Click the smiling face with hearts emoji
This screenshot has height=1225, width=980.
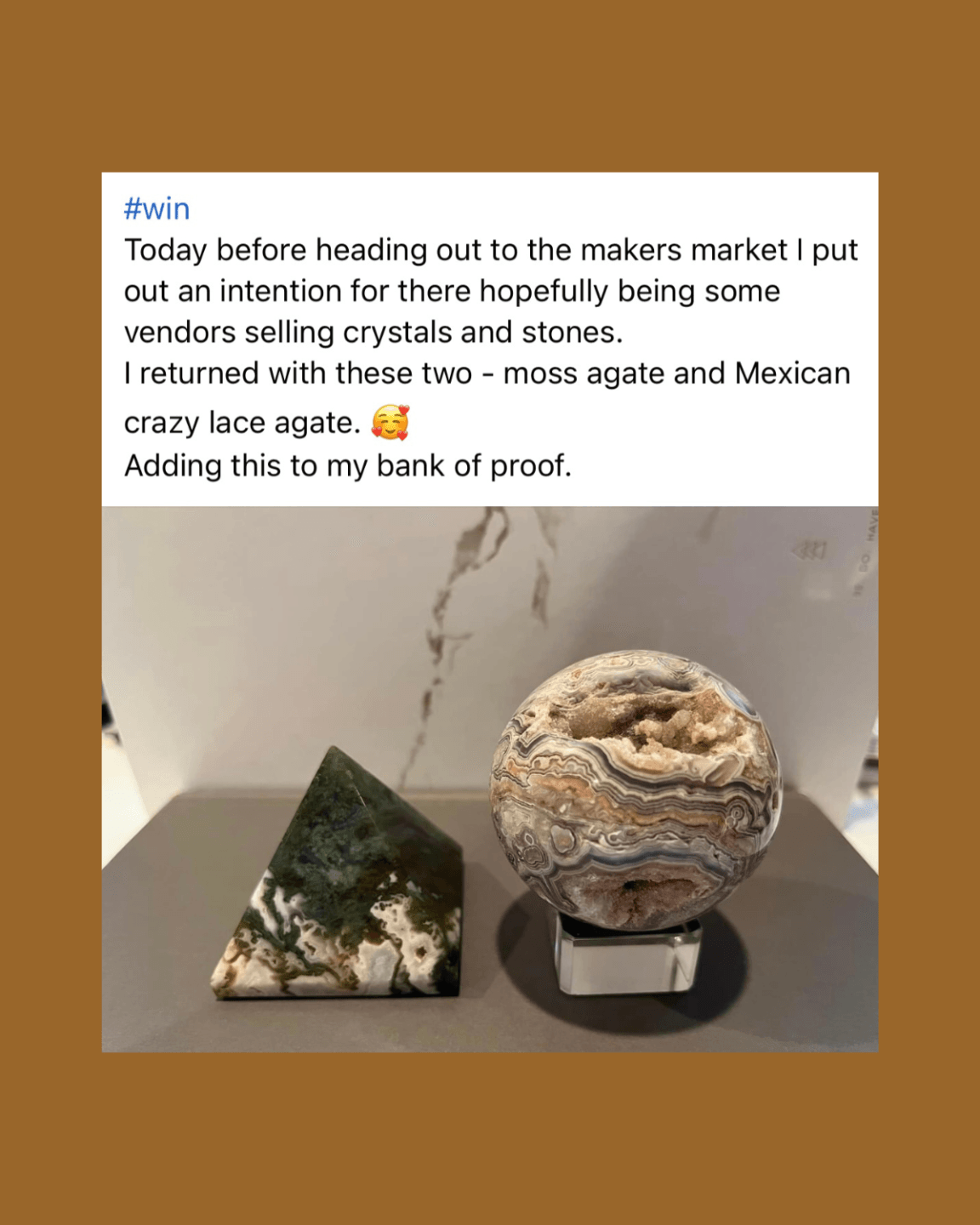(390, 422)
